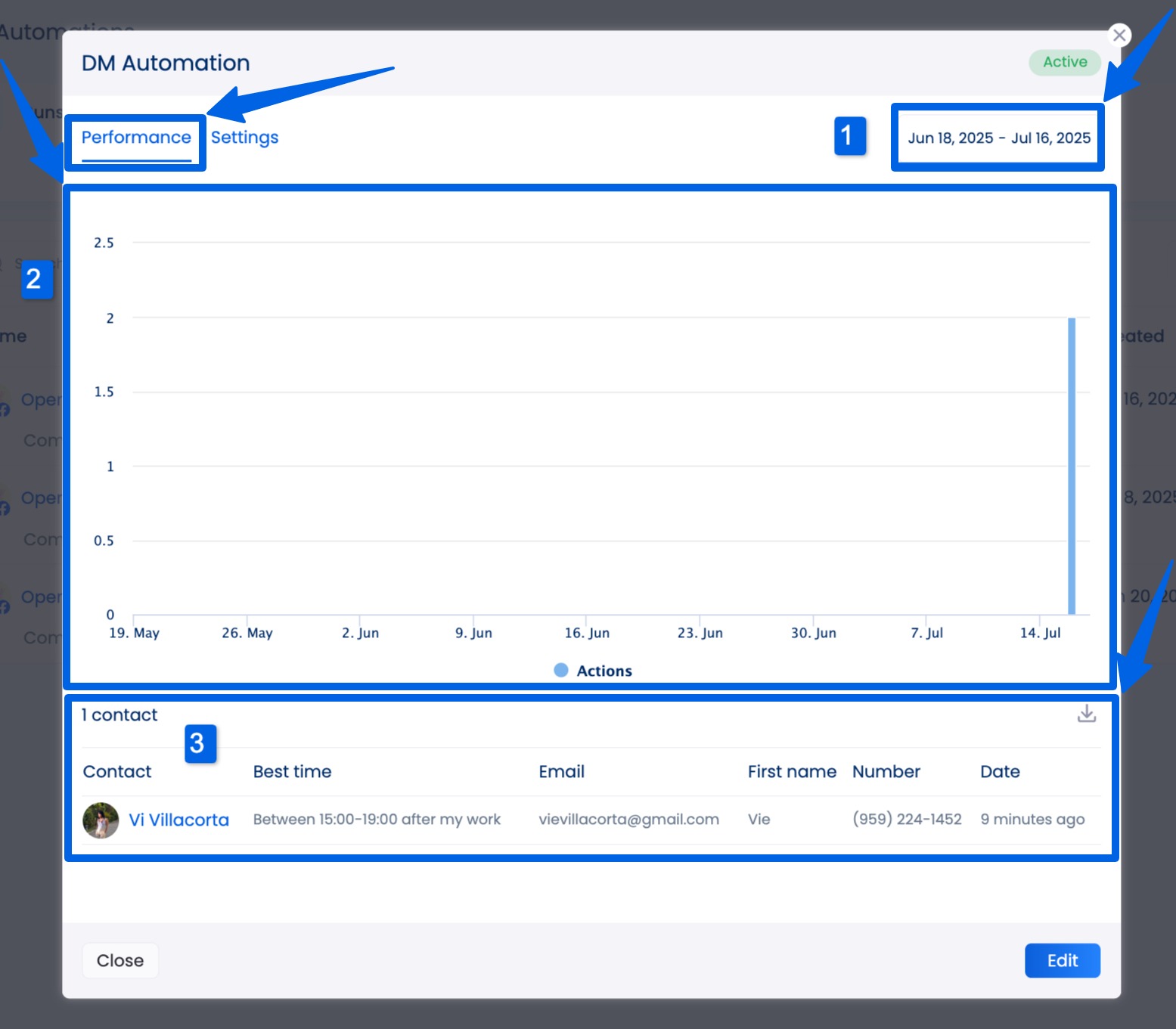The height and width of the screenshot is (1029, 1176).
Task: Click the Active badge to change automation state
Action: point(1064,63)
